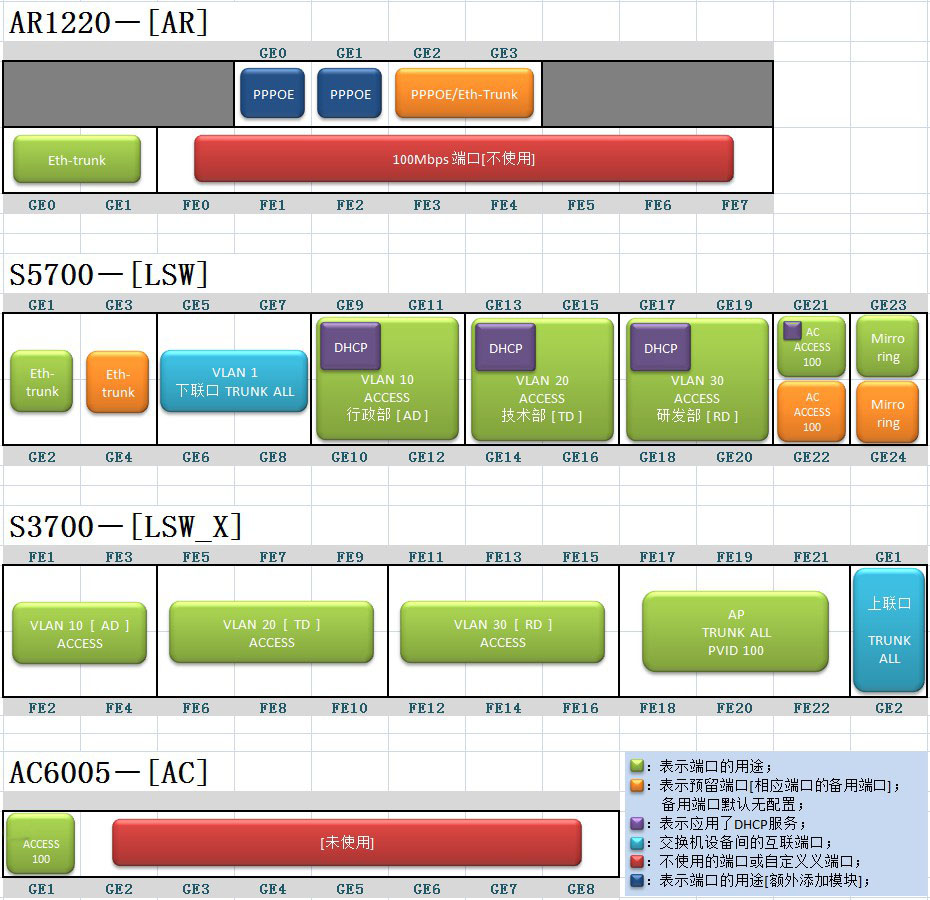Click legend text 备用端口默认无配置
This screenshot has height=900, width=930.
(731, 804)
